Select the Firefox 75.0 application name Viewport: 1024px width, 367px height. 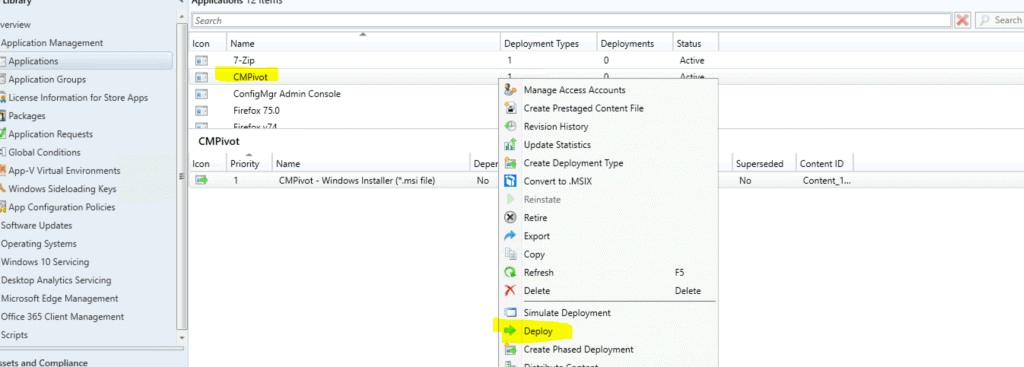(x=257, y=110)
